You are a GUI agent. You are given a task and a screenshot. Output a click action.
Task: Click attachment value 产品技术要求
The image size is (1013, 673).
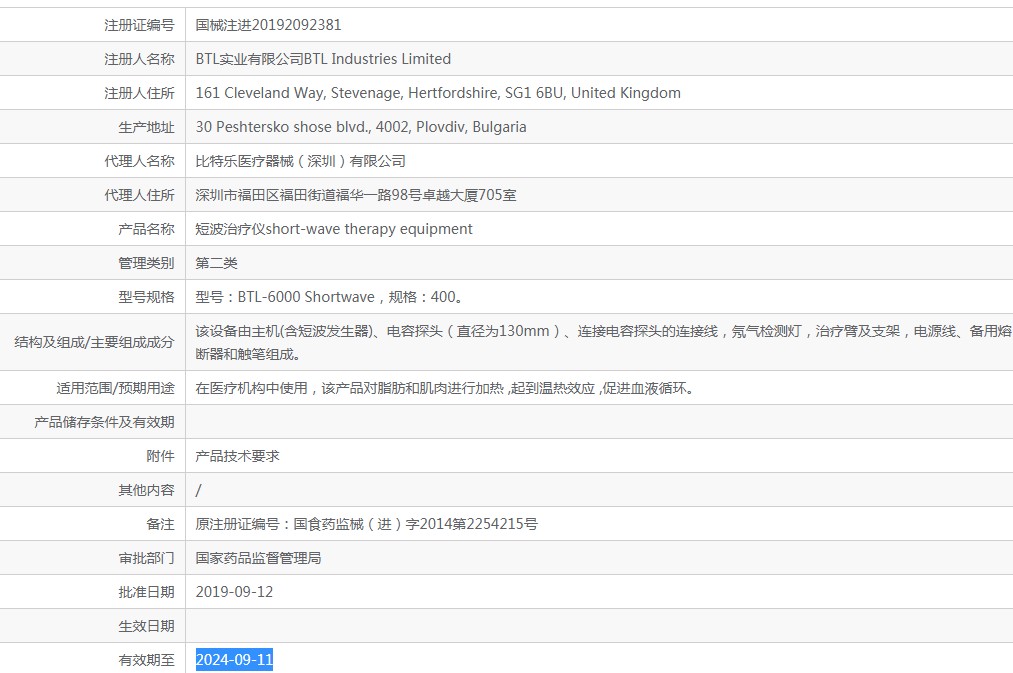pyautogui.click(x=238, y=456)
